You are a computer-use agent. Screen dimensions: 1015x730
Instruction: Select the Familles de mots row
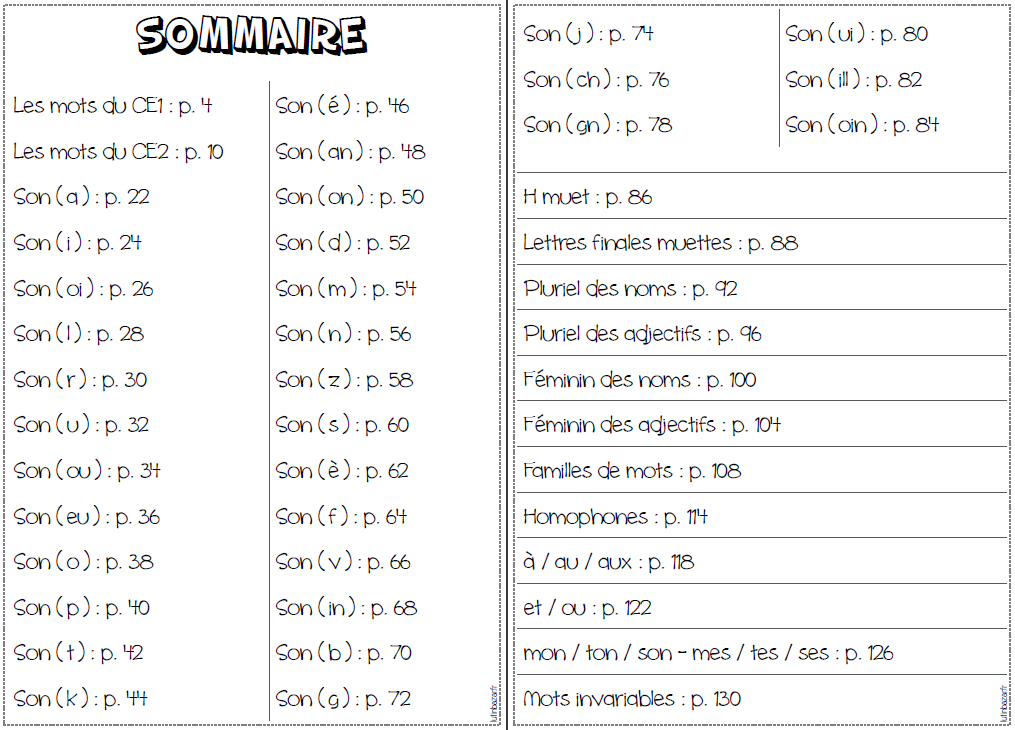(x=762, y=470)
